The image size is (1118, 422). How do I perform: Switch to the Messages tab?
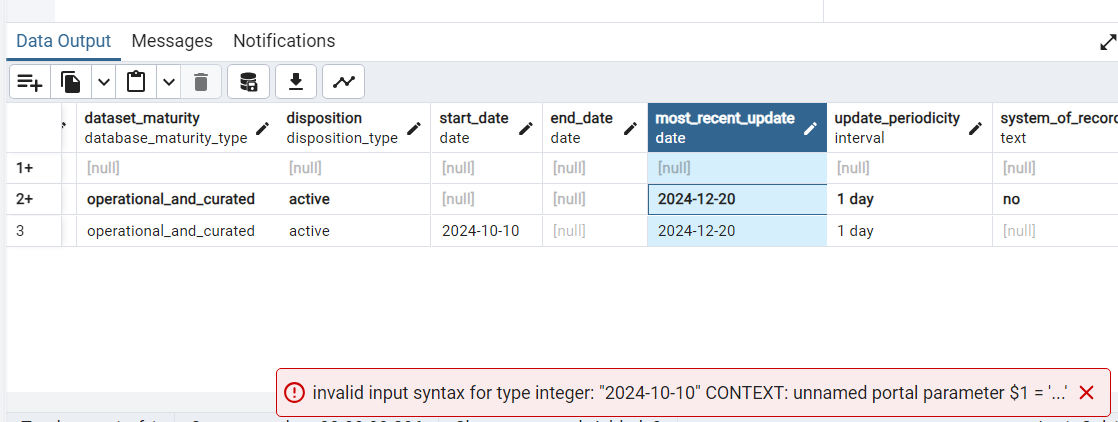coord(172,41)
